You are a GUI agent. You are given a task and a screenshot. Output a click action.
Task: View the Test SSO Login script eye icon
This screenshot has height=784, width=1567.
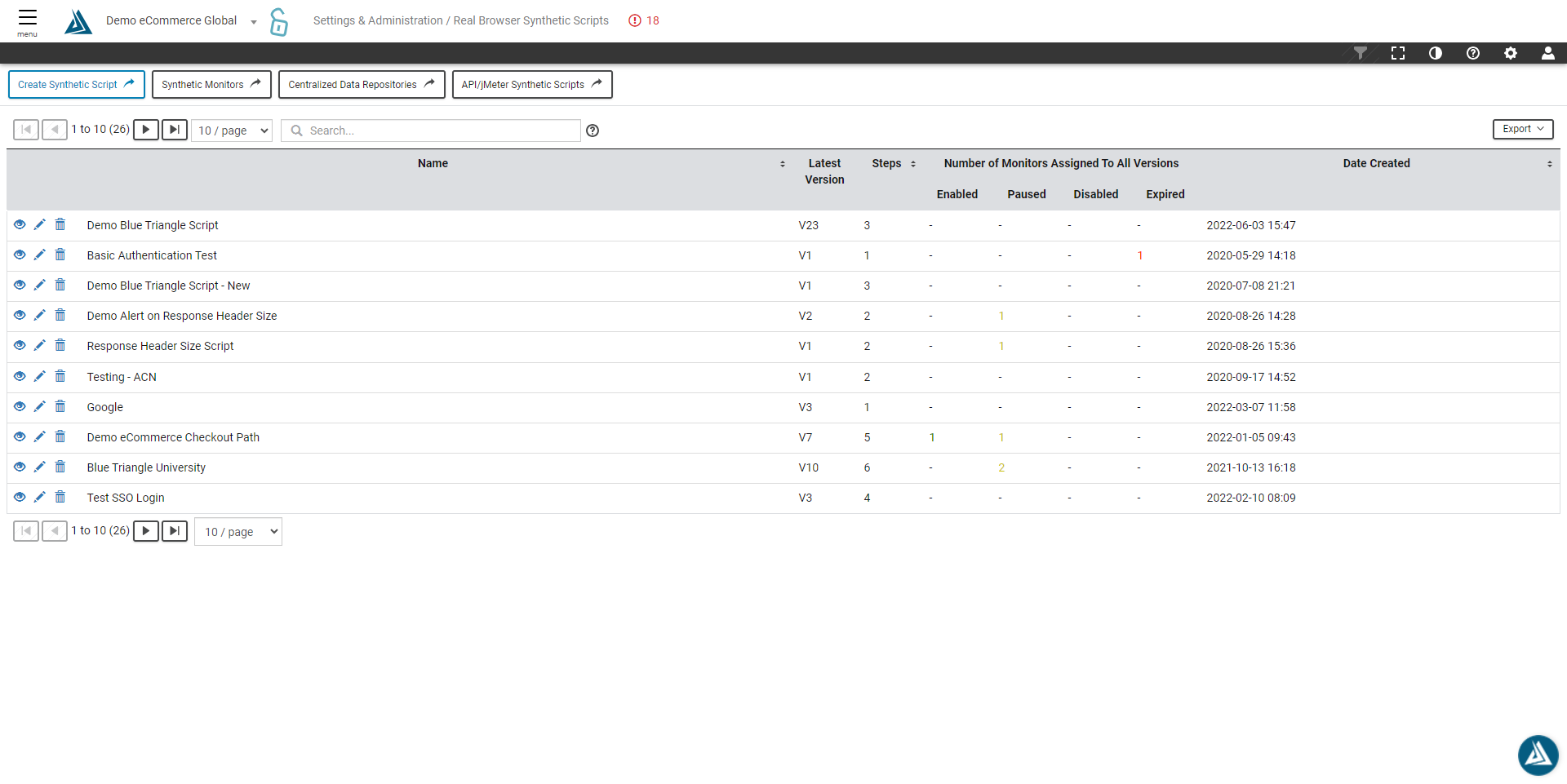point(20,497)
